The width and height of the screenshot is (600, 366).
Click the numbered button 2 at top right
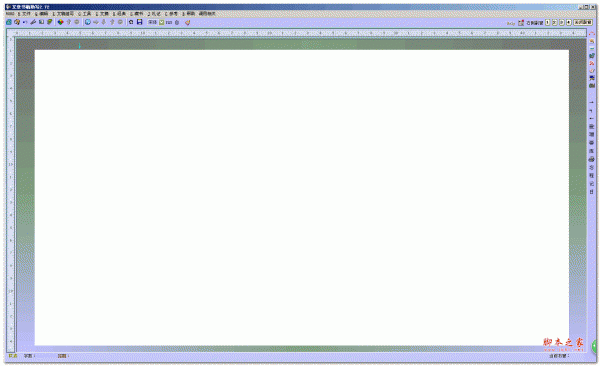tap(554, 23)
